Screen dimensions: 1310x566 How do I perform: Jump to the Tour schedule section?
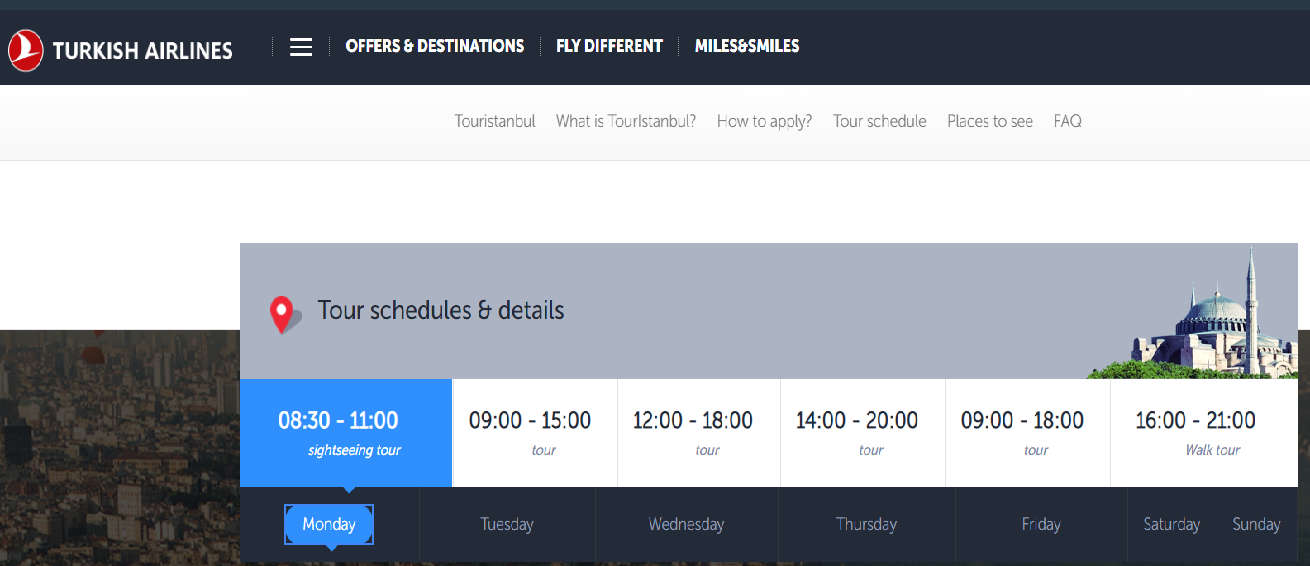pos(880,121)
